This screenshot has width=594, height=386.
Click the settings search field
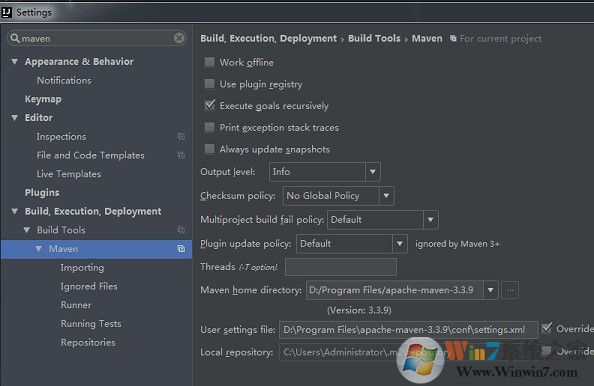click(96, 38)
